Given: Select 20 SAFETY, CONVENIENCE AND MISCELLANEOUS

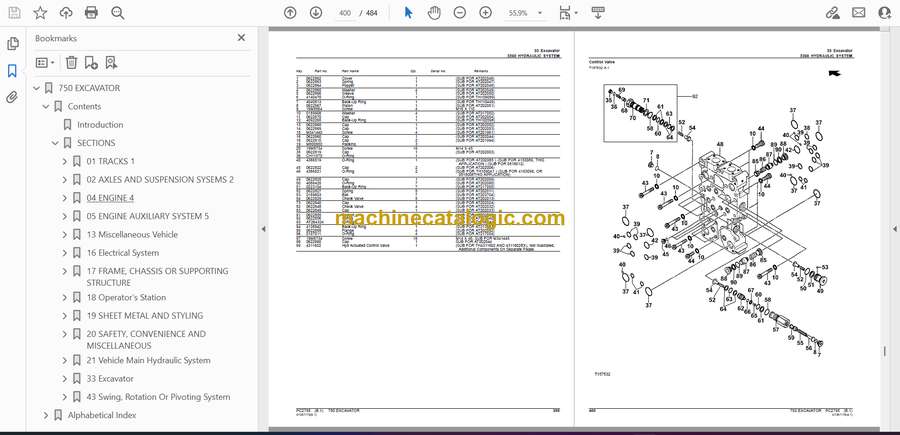Looking at the screenshot, I should click(x=146, y=340).
